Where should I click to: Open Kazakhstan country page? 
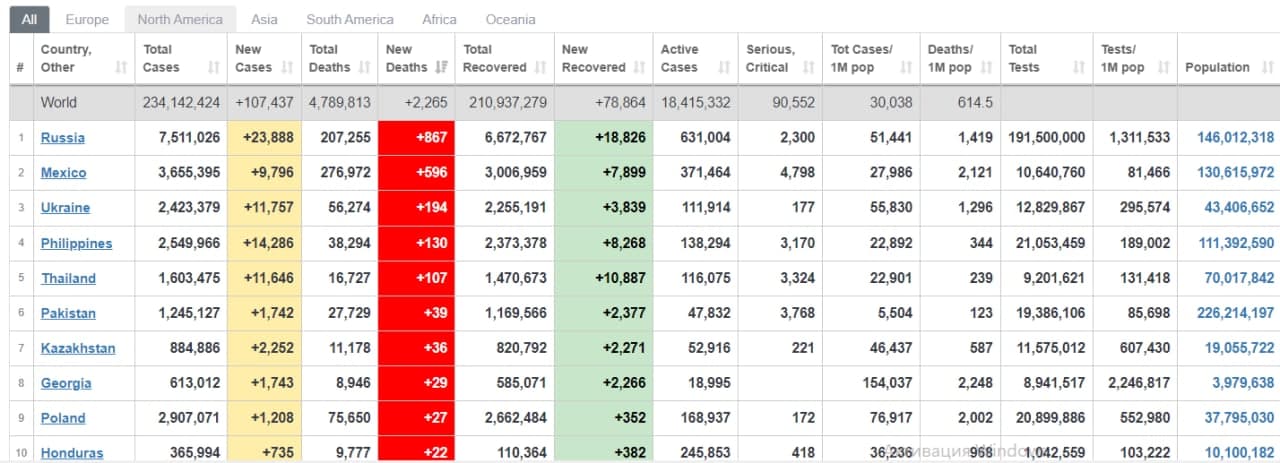(x=77, y=348)
